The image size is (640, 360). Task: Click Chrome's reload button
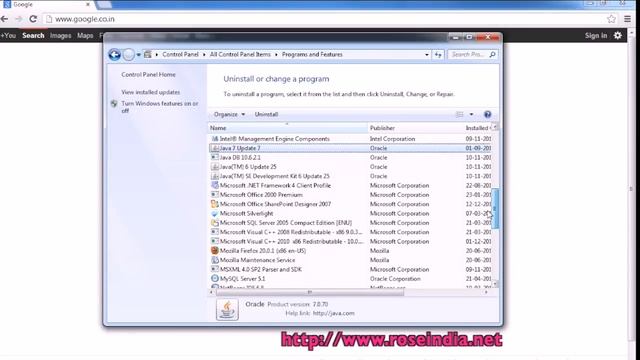point(33,19)
